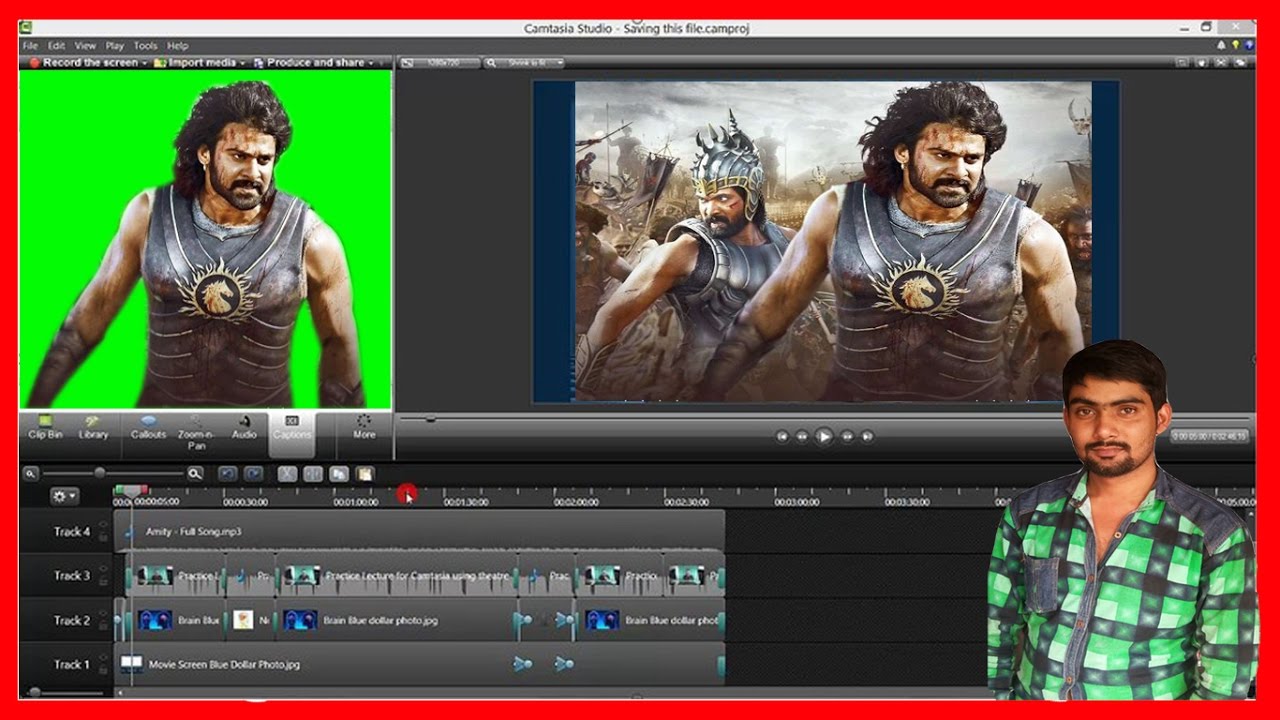Open the Play menu
The width and height of the screenshot is (1280, 720).
115,46
